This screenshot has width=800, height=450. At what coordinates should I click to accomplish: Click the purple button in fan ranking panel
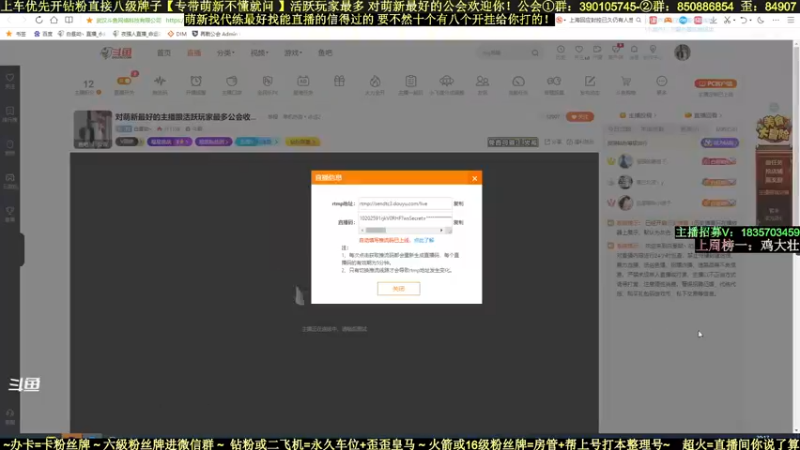[x=719, y=143]
